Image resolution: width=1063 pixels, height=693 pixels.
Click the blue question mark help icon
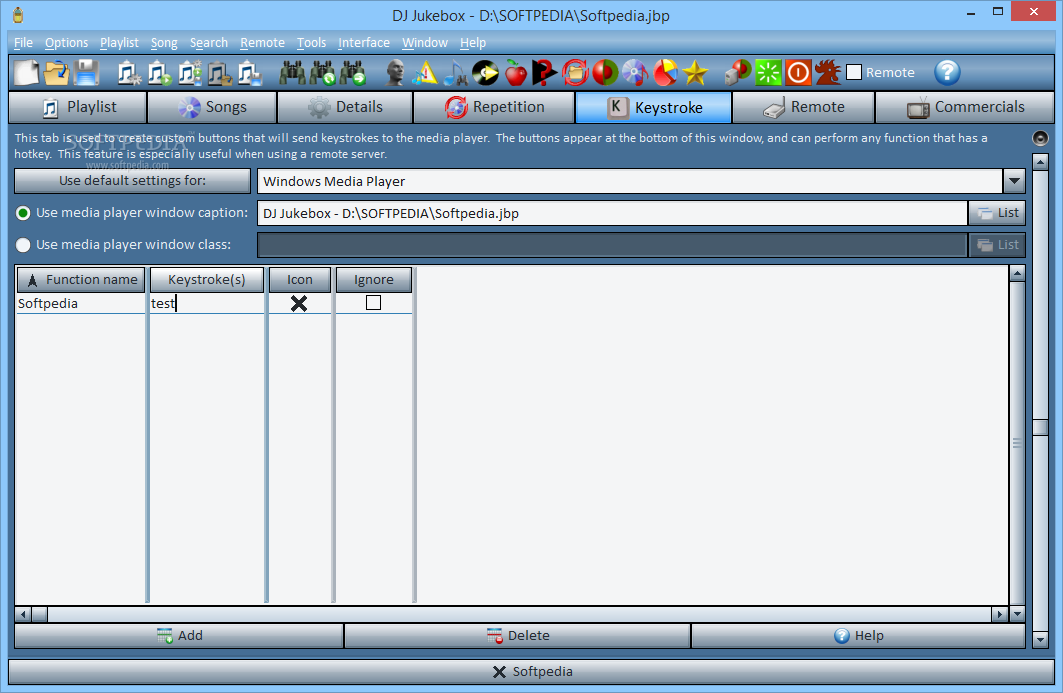(947, 73)
